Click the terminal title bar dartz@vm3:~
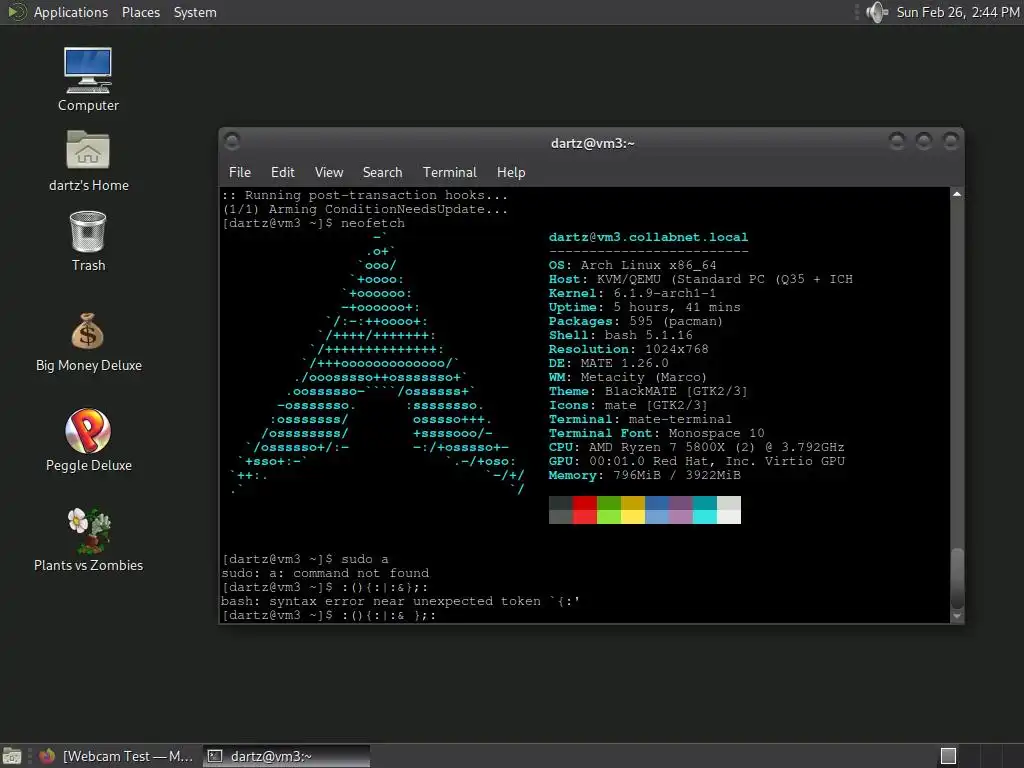1024x768 pixels. click(x=592, y=143)
